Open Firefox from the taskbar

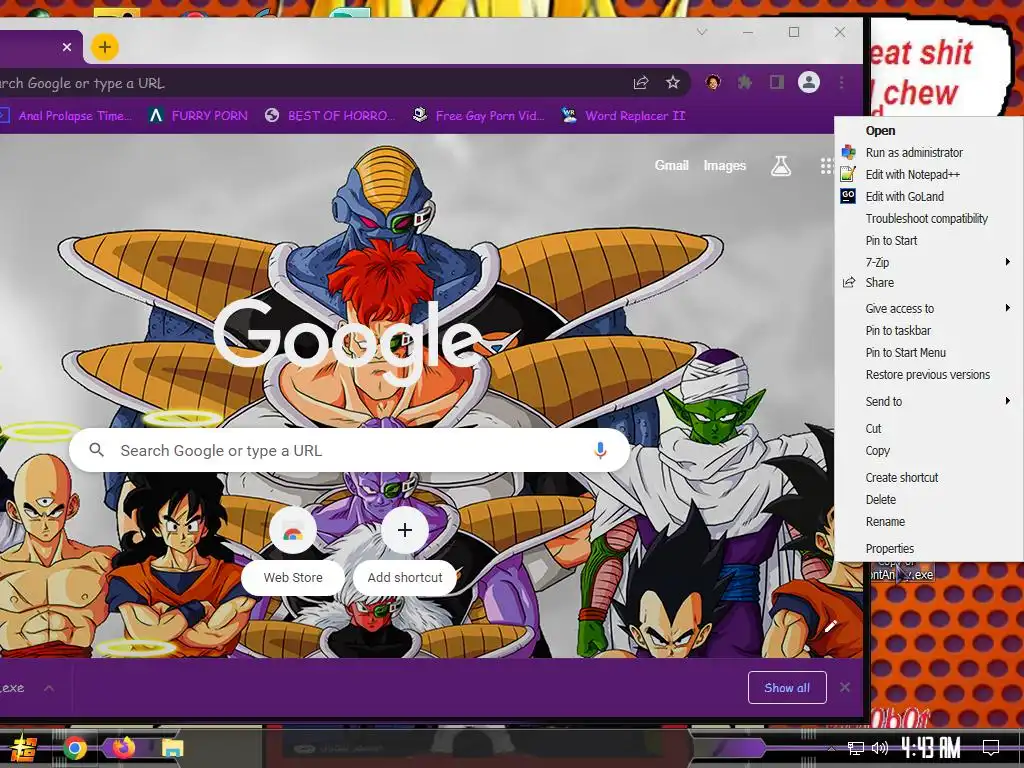[x=123, y=747]
